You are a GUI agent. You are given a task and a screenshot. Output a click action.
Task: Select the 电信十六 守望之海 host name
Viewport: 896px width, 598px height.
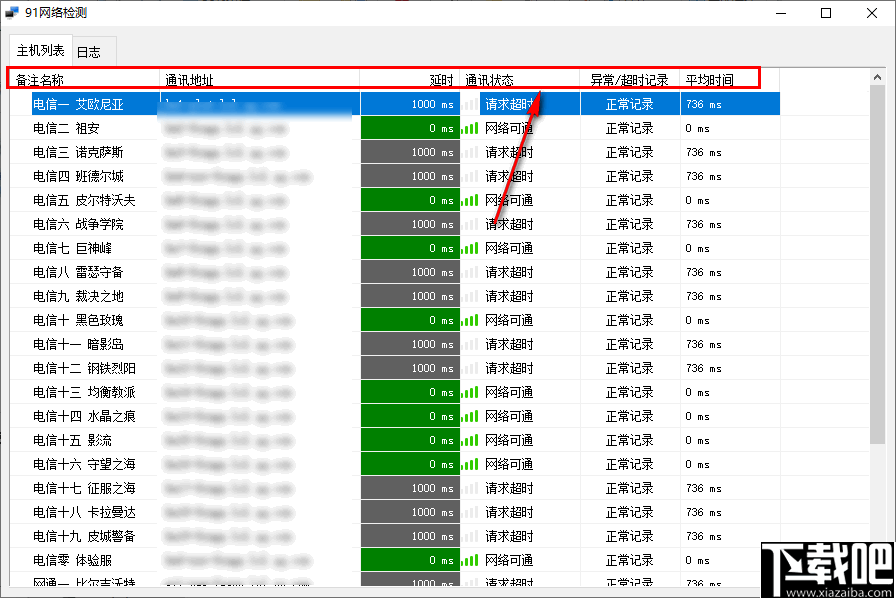(84, 464)
